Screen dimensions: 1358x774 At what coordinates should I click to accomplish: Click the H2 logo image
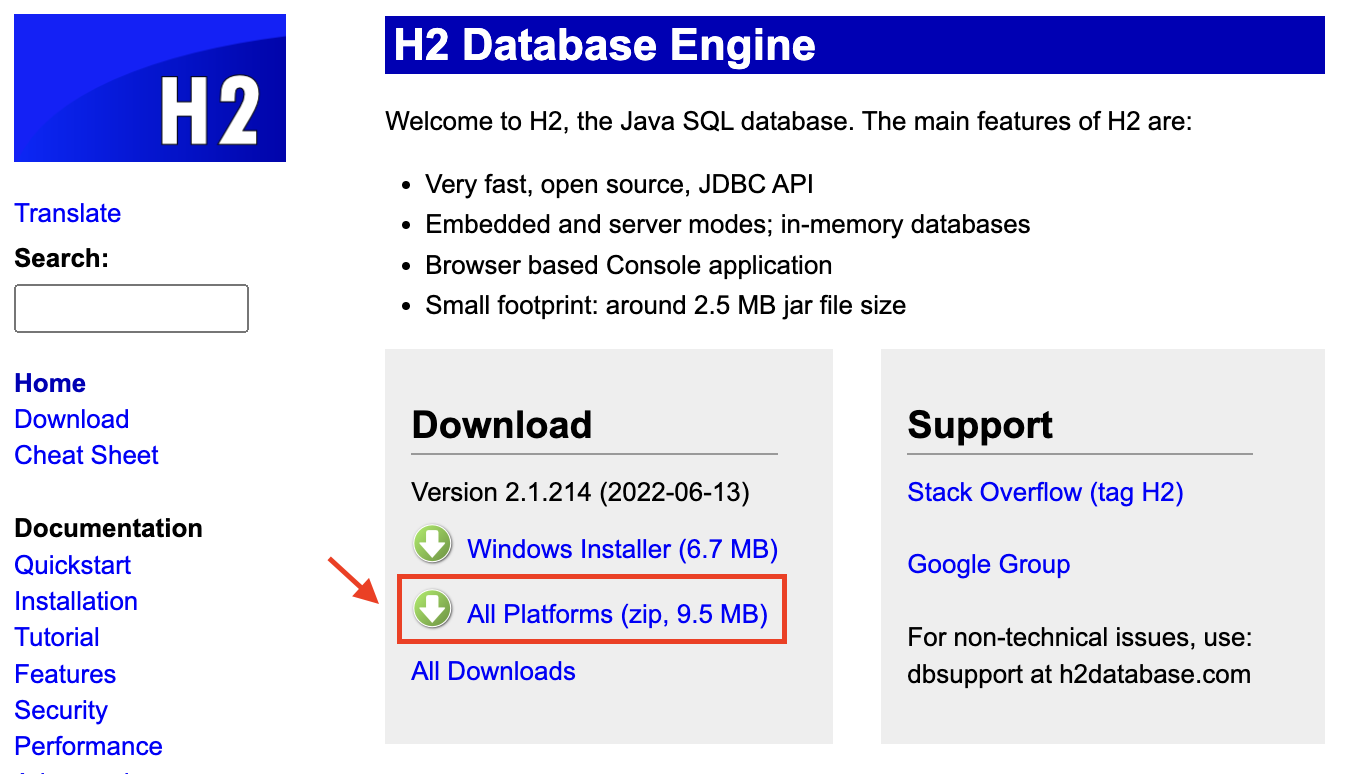(x=148, y=87)
